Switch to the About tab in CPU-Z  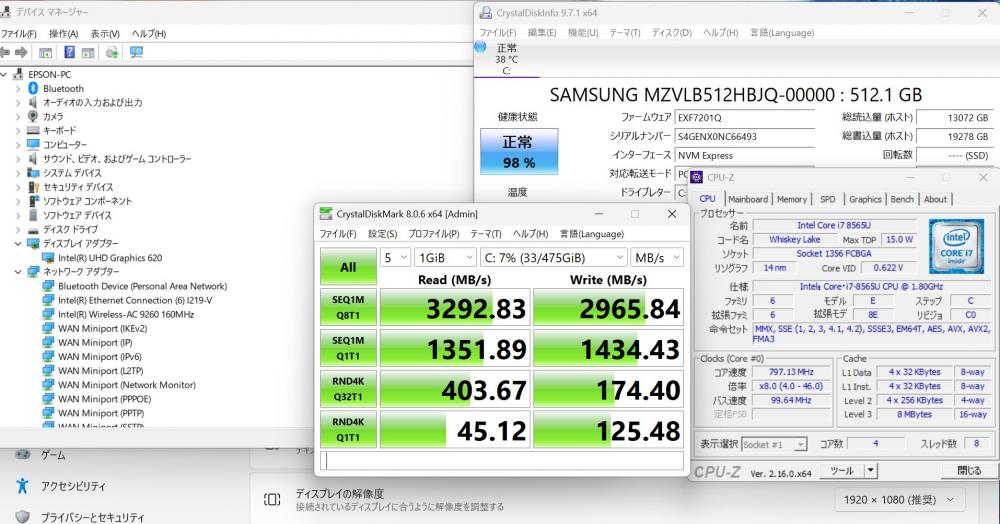(936, 199)
